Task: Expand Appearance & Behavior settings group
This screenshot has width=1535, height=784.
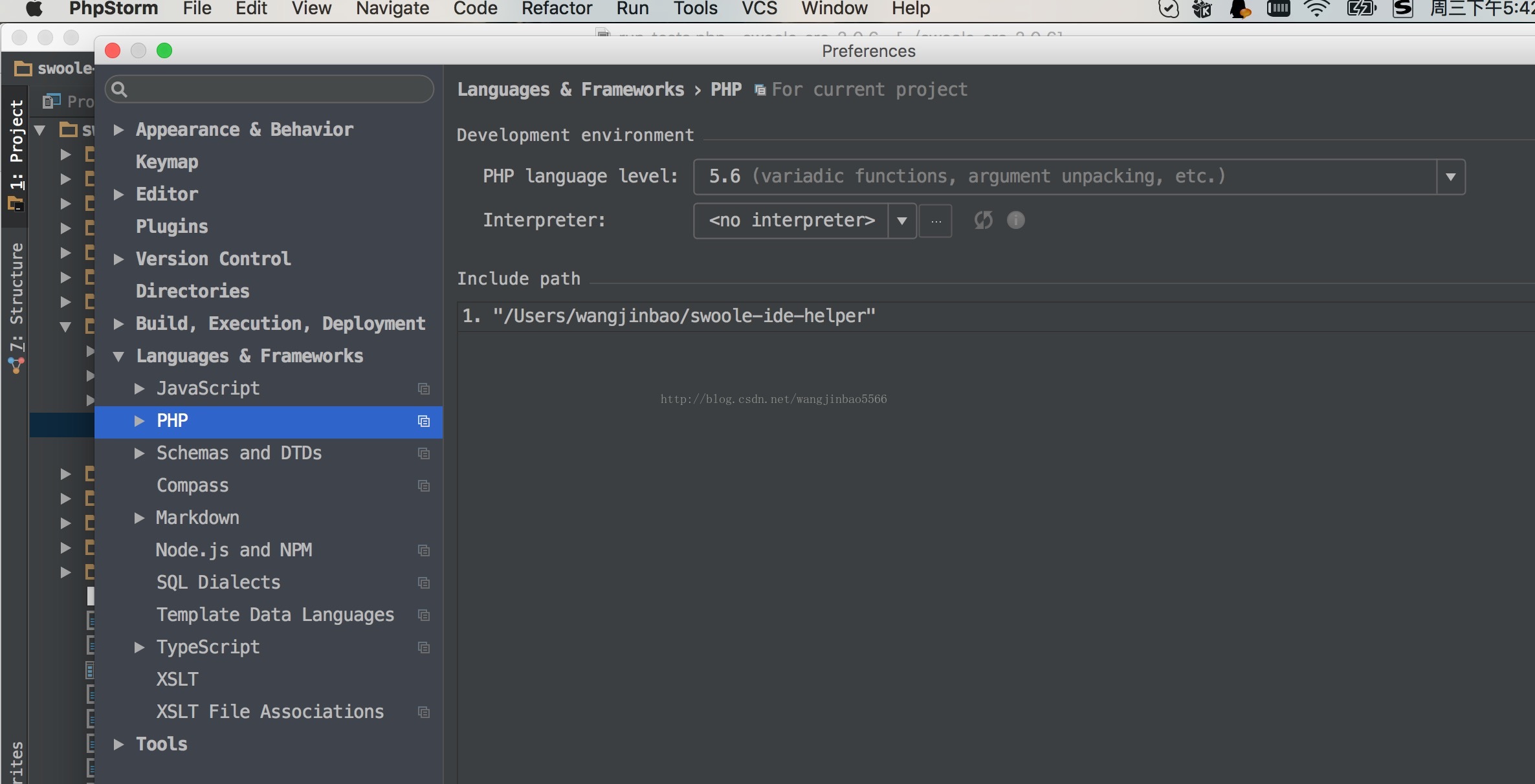Action: pyautogui.click(x=118, y=130)
